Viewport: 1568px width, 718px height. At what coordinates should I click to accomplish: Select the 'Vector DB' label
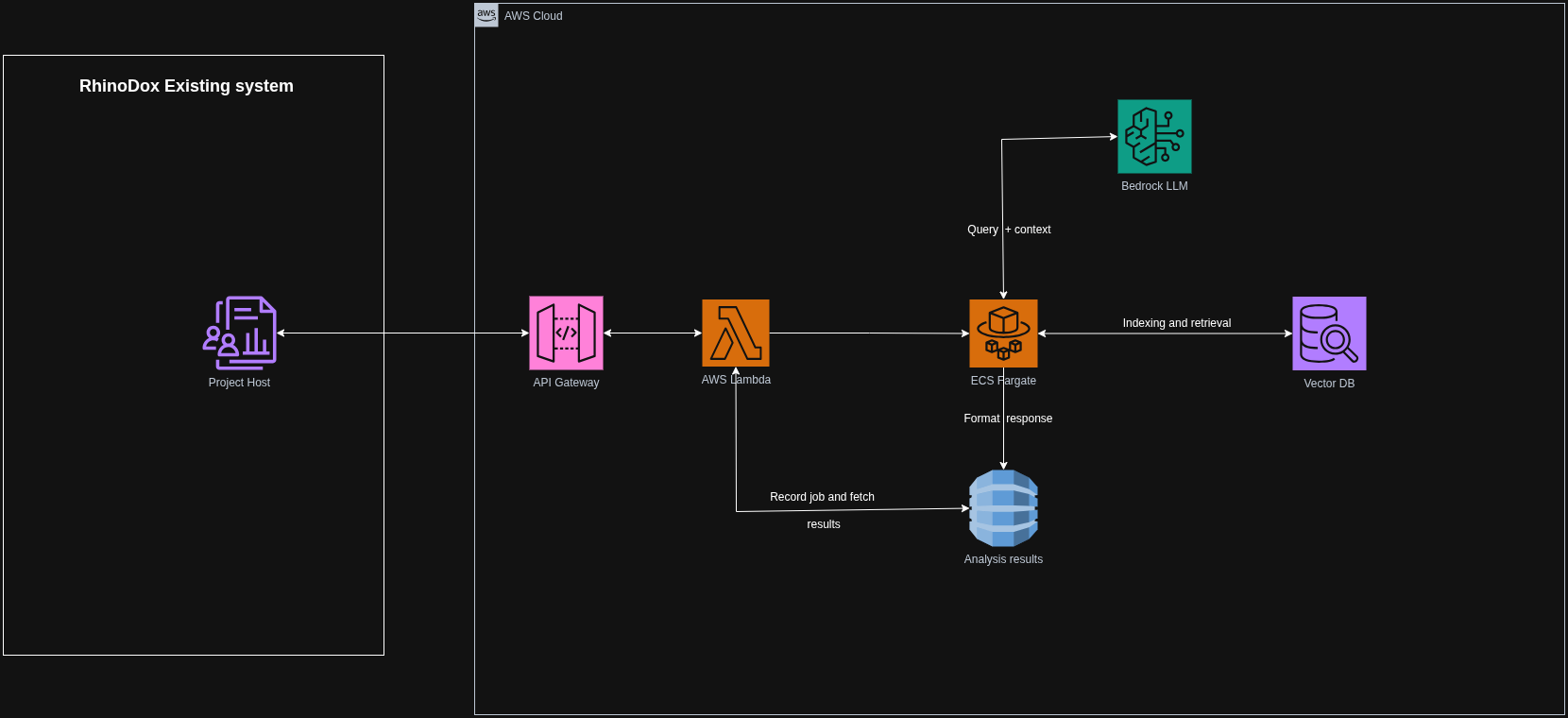tap(1329, 384)
